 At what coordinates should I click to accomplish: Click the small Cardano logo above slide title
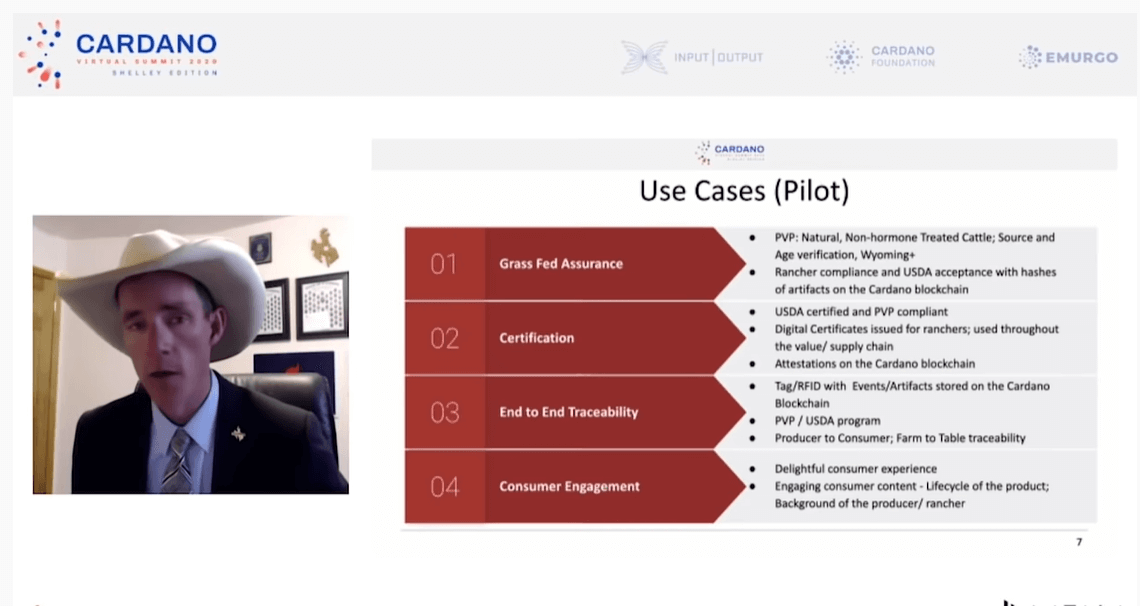point(730,152)
